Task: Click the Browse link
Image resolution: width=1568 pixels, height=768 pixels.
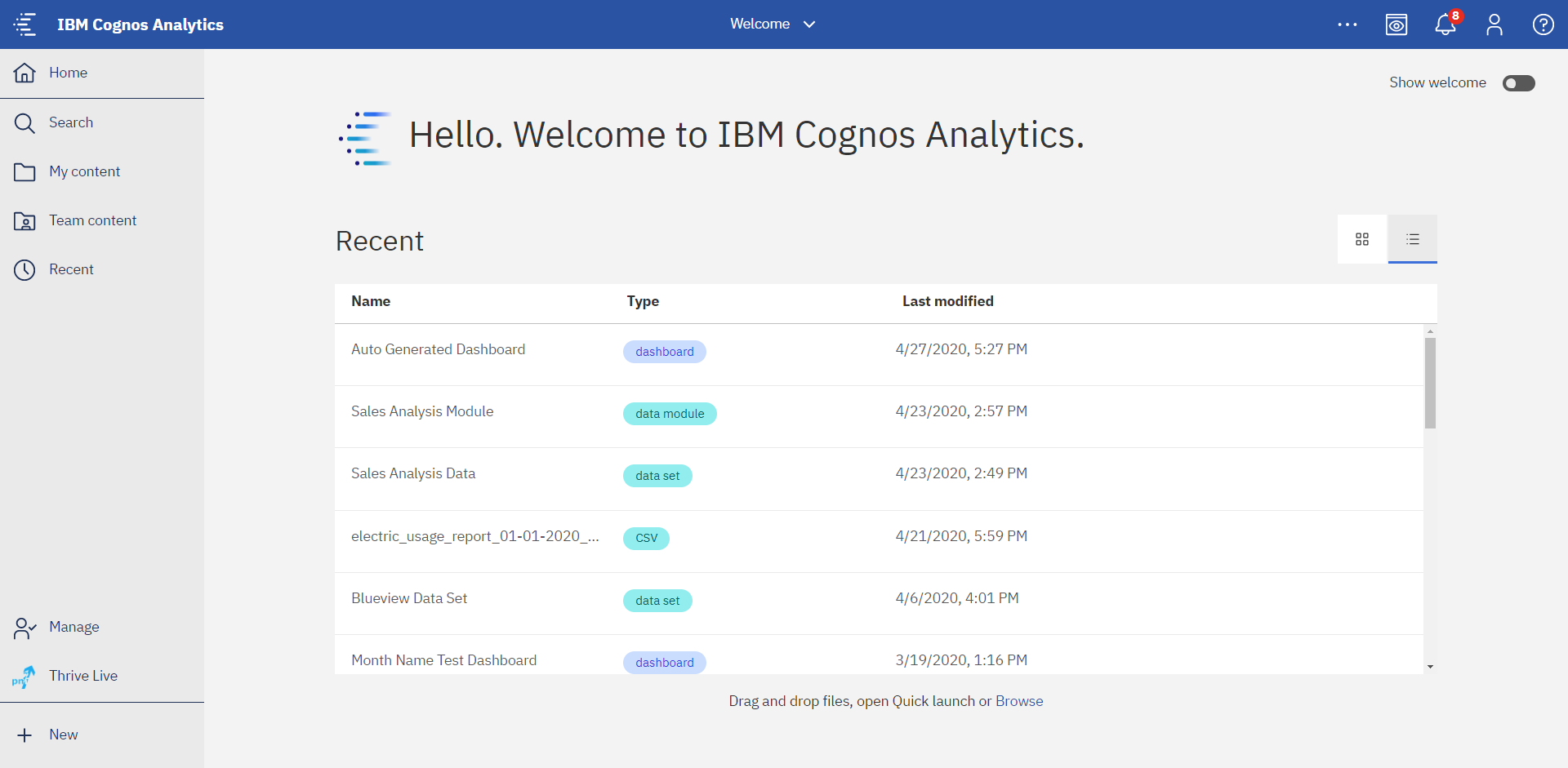Action: tap(1019, 701)
